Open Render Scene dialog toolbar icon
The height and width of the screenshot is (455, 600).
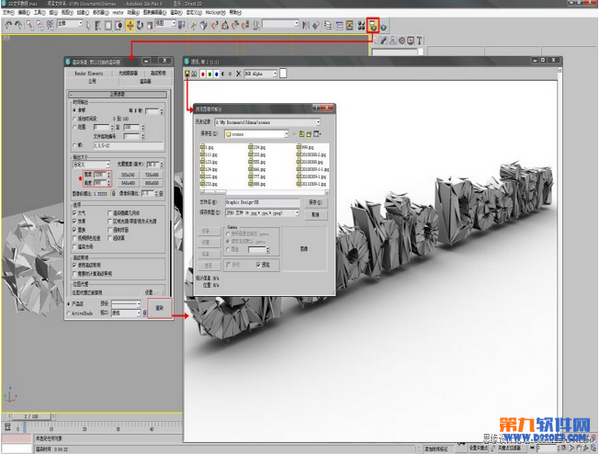373,26
